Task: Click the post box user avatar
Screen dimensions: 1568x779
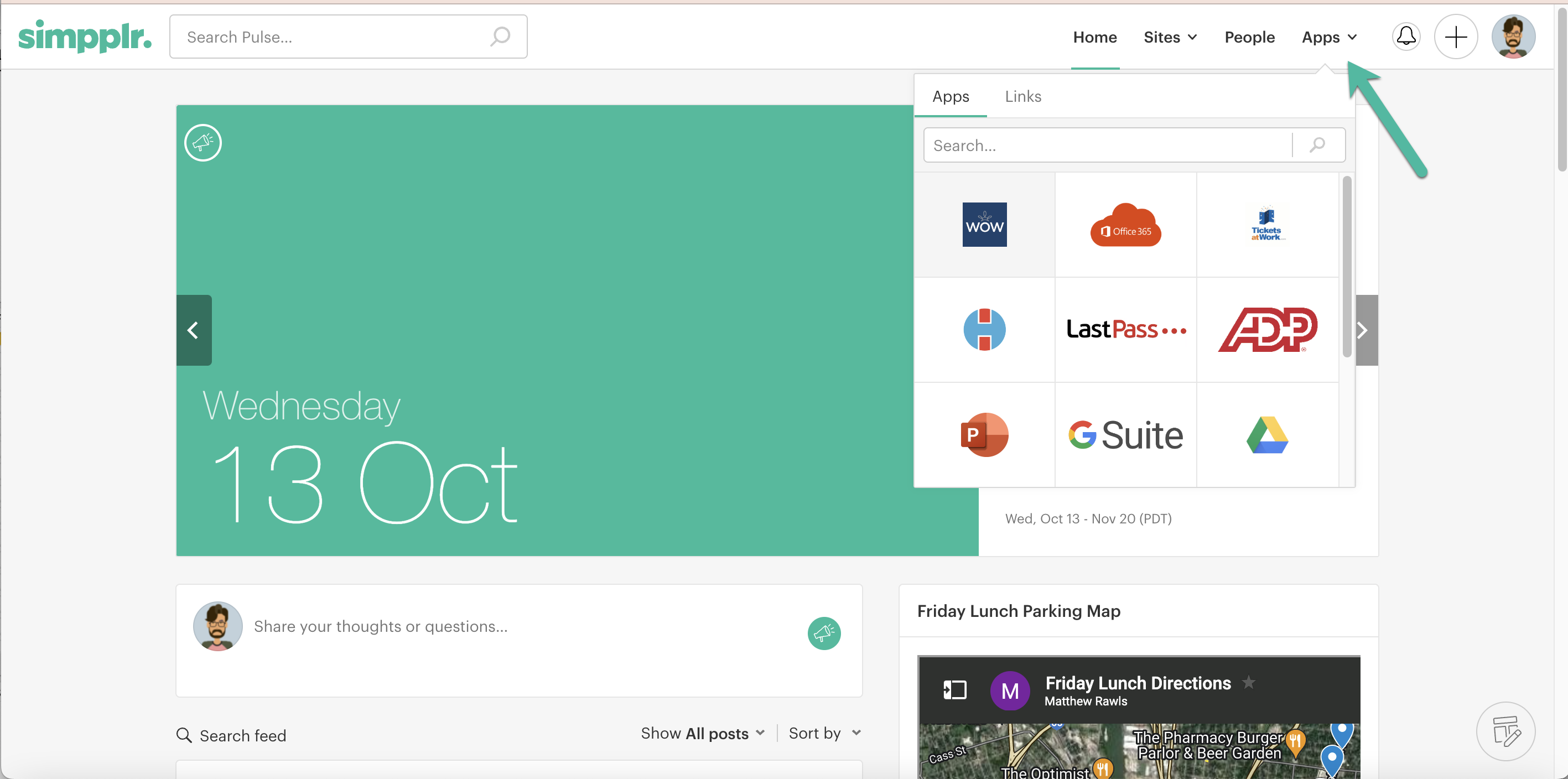Action: [x=217, y=626]
